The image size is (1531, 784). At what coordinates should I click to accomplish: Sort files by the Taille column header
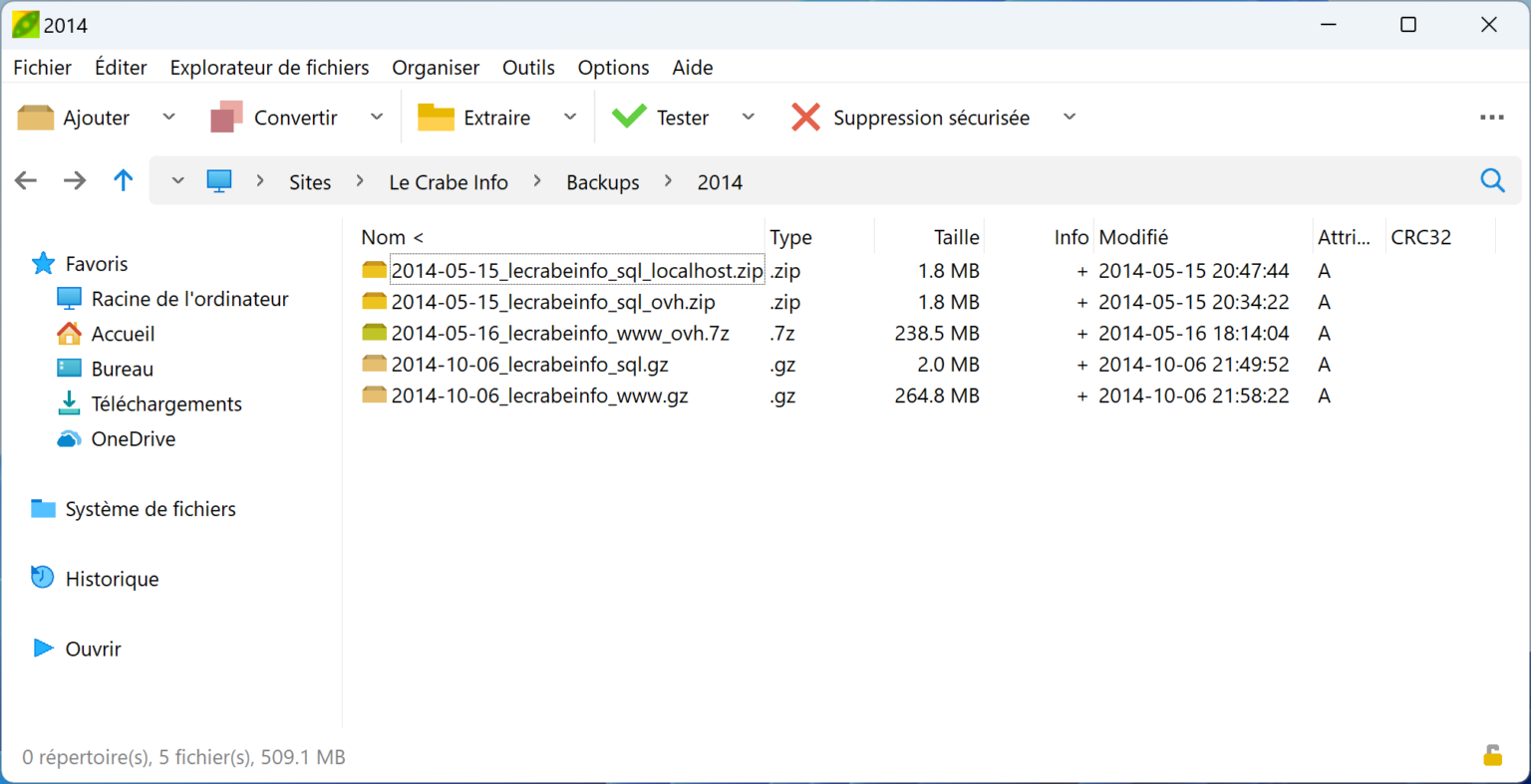coord(955,236)
